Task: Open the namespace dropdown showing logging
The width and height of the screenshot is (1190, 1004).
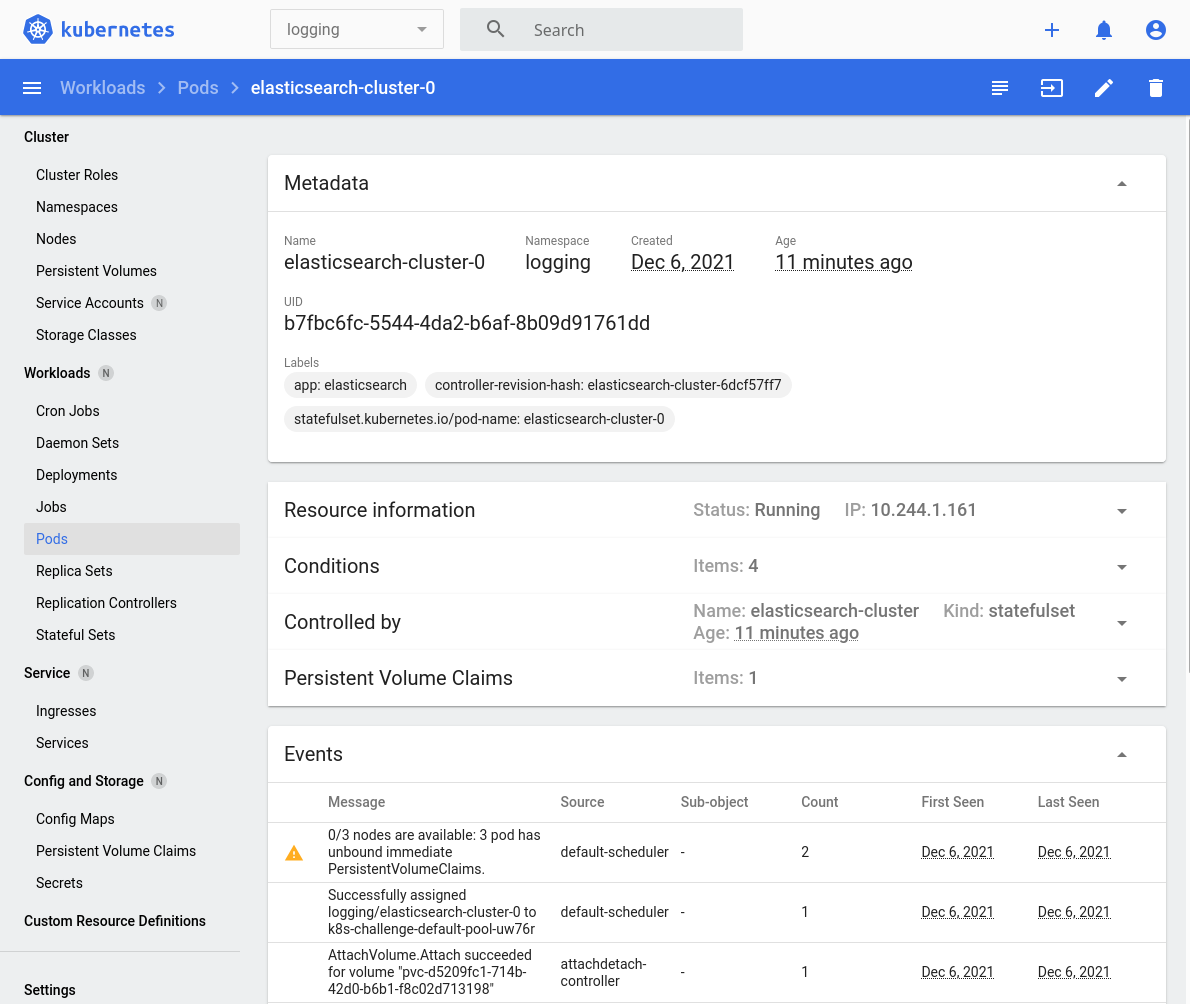Action: tap(356, 29)
